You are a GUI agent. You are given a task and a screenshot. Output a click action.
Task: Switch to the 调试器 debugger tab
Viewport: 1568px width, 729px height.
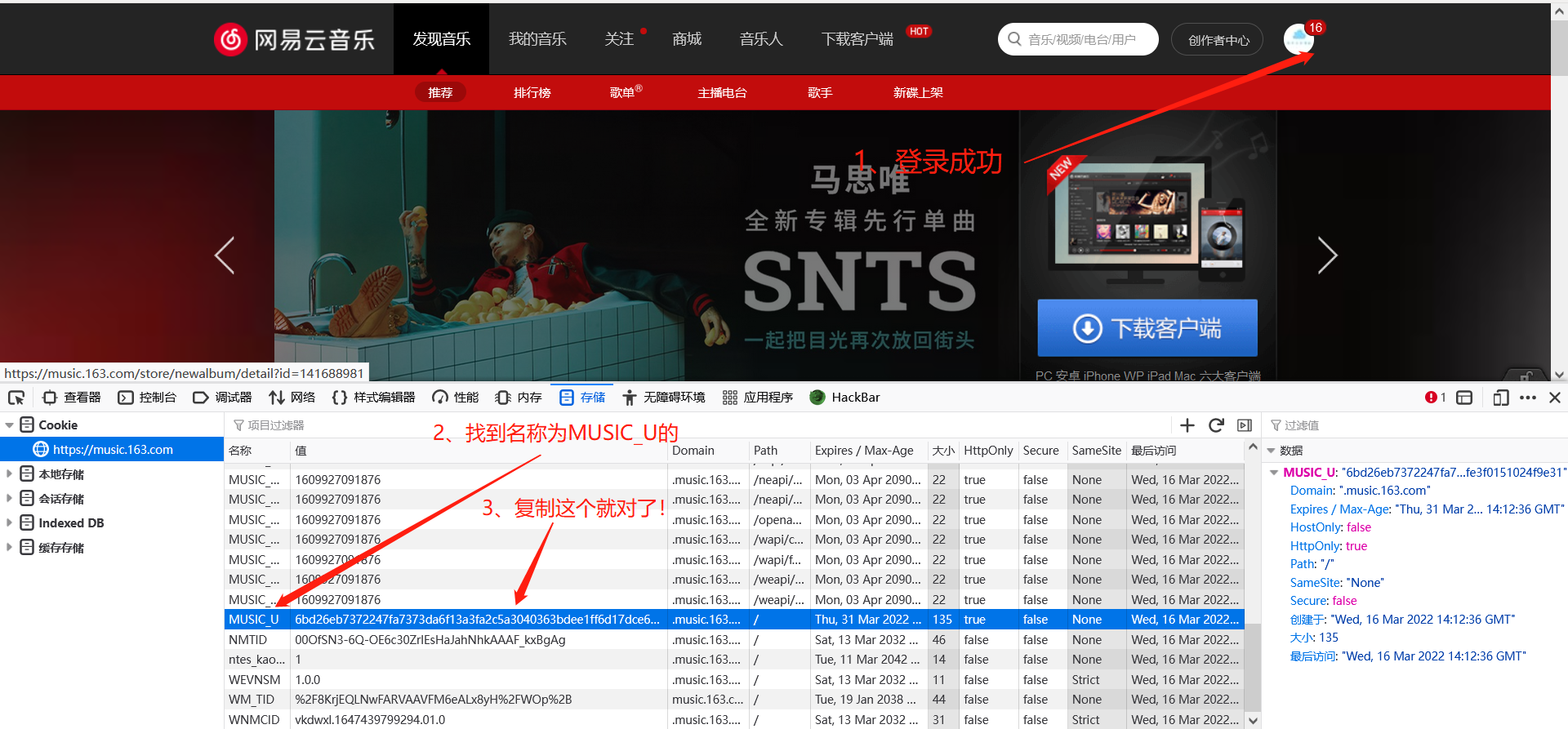(x=222, y=398)
